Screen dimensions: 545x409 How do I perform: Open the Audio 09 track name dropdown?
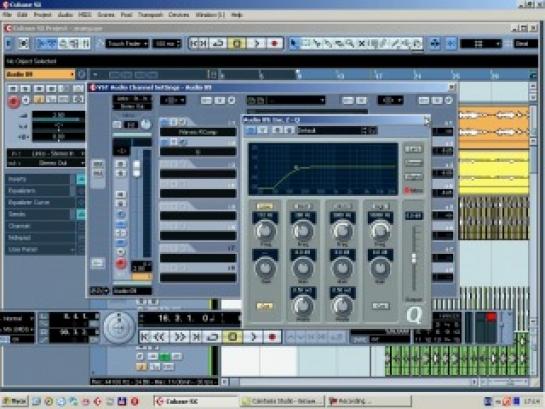pyautogui.click(x=40, y=74)
